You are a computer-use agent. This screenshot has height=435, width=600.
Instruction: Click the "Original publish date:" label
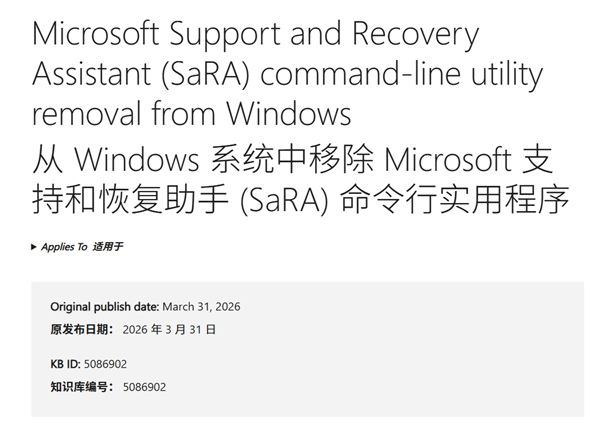click(x=102, y=306)
